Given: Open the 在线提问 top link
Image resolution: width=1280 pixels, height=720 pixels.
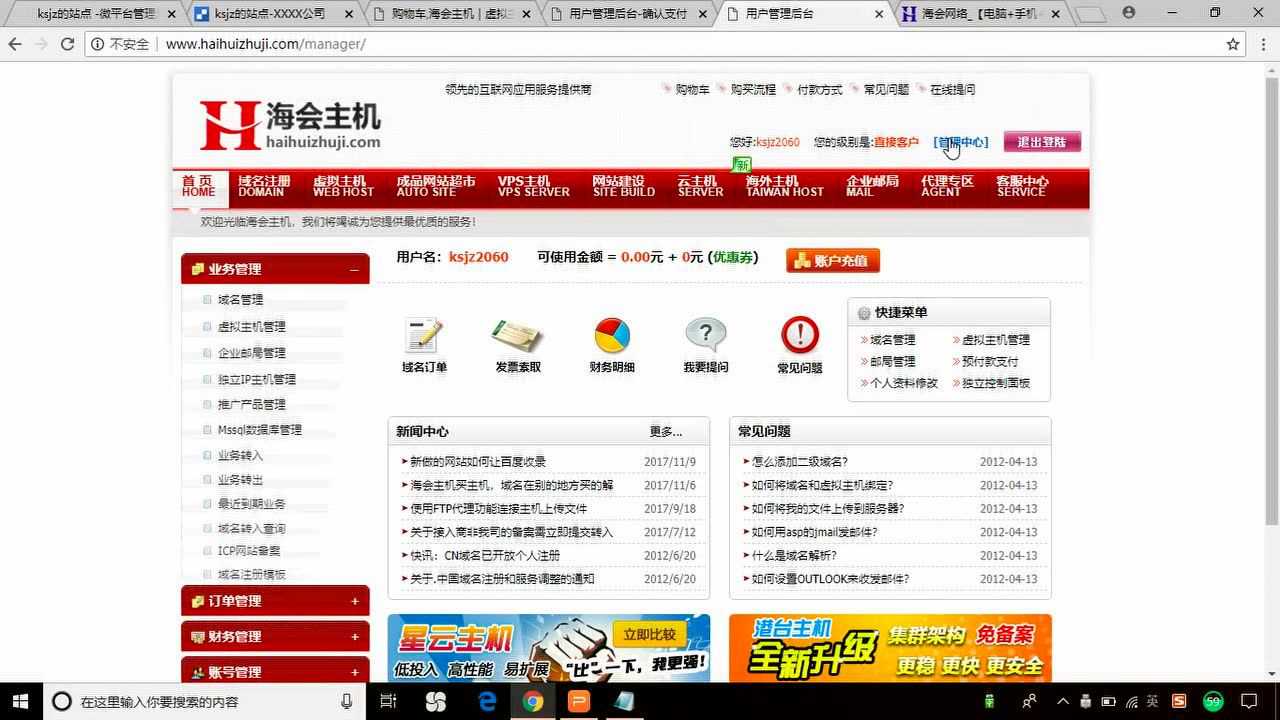Looking at the screenshot, I should point(952,89).
